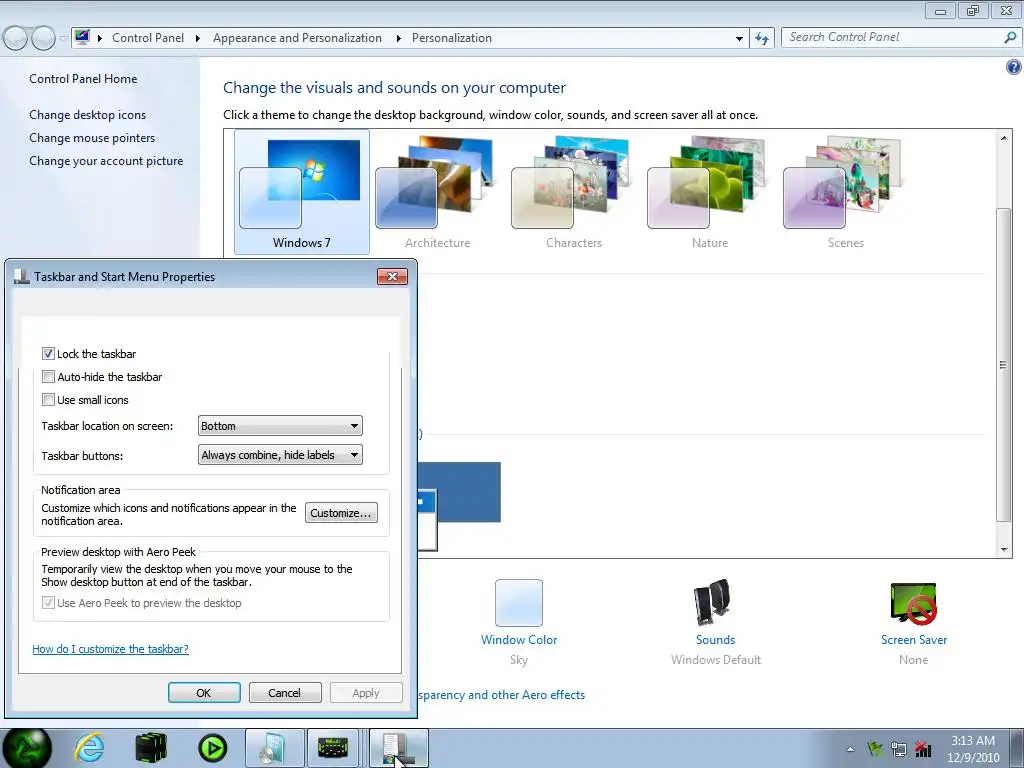Enable Use small icons checkbox
This screenshot has width=1024, height=768.
[48, 399]
